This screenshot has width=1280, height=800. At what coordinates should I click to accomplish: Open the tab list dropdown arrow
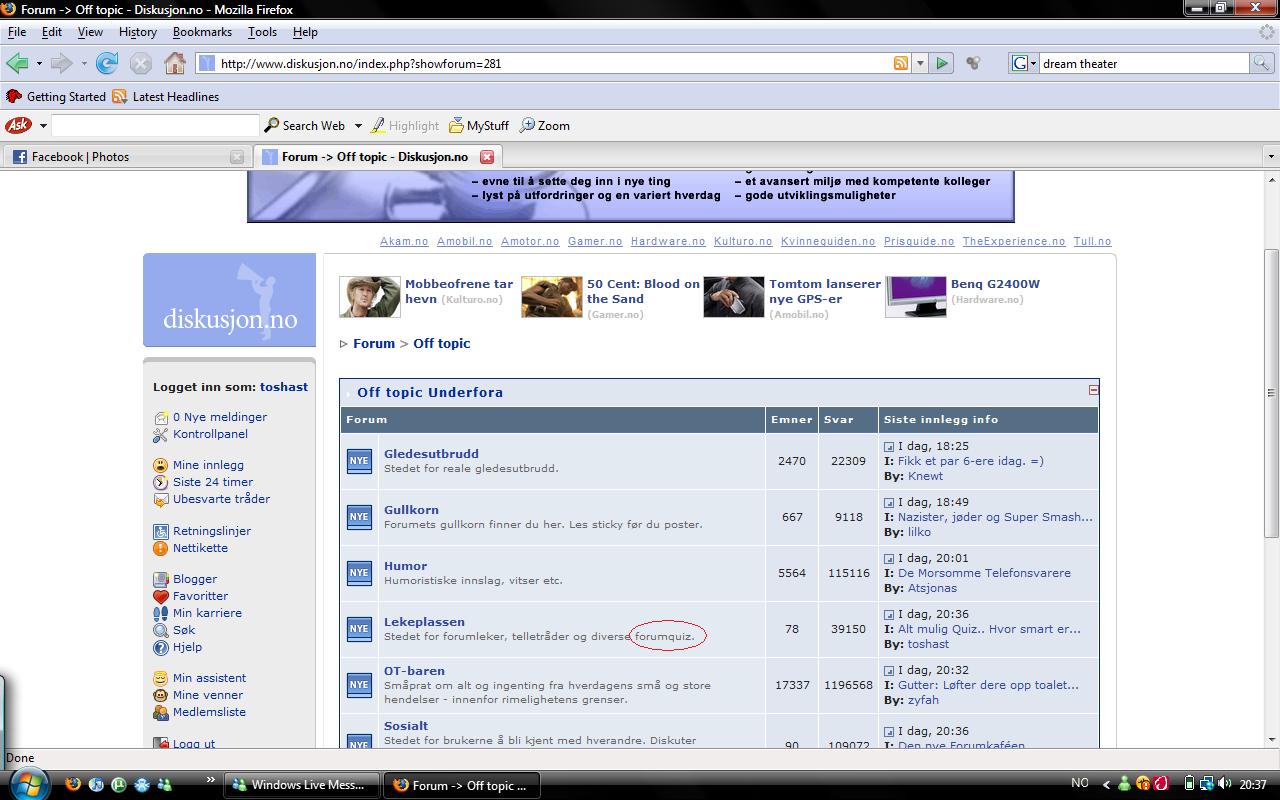click(1271, 157)
